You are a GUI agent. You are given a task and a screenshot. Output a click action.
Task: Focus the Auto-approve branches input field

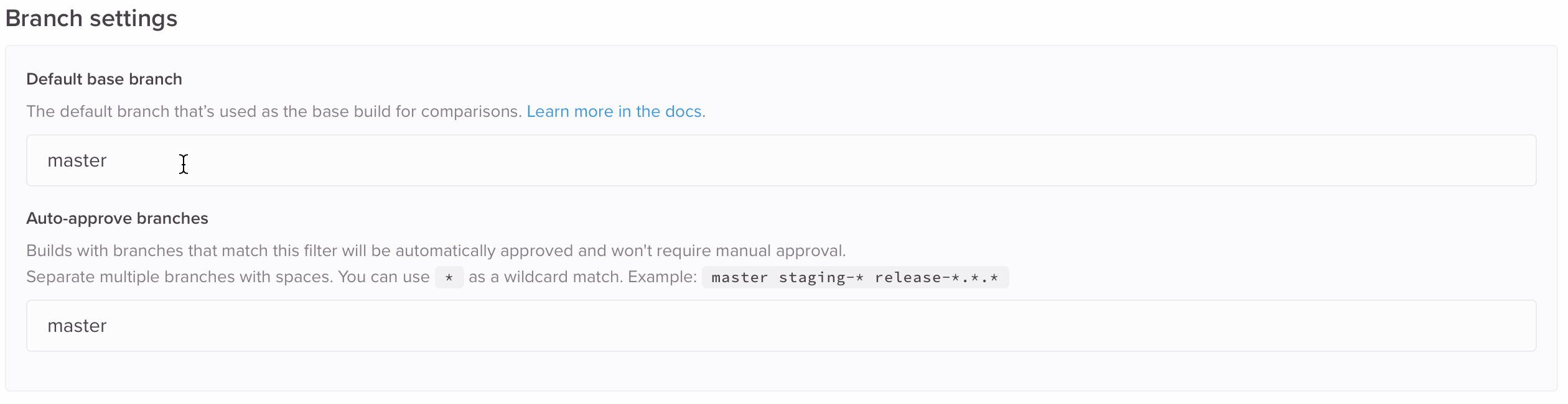tap(781, 326)
